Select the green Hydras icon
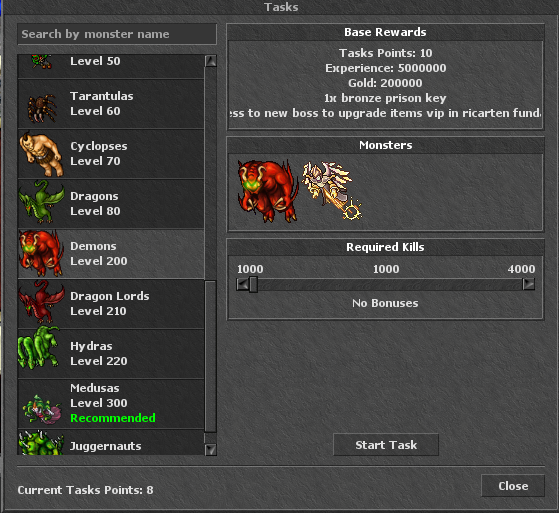 pos(39,347)
